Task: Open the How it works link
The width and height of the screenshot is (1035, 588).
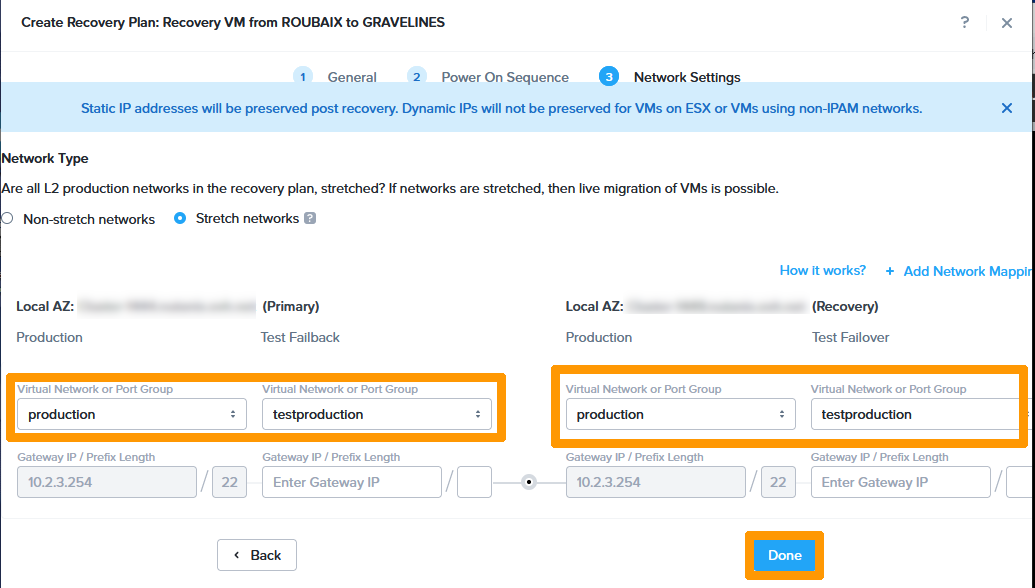Action: [x=822, y=271]
